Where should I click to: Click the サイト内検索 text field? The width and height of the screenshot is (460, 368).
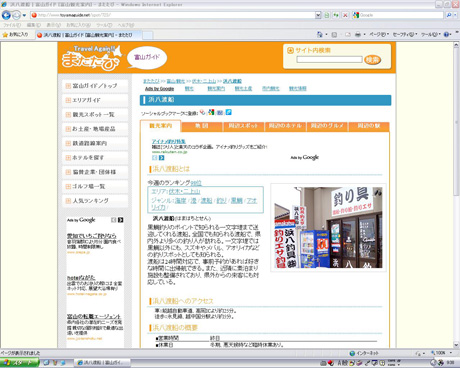[x=329, y=60]
